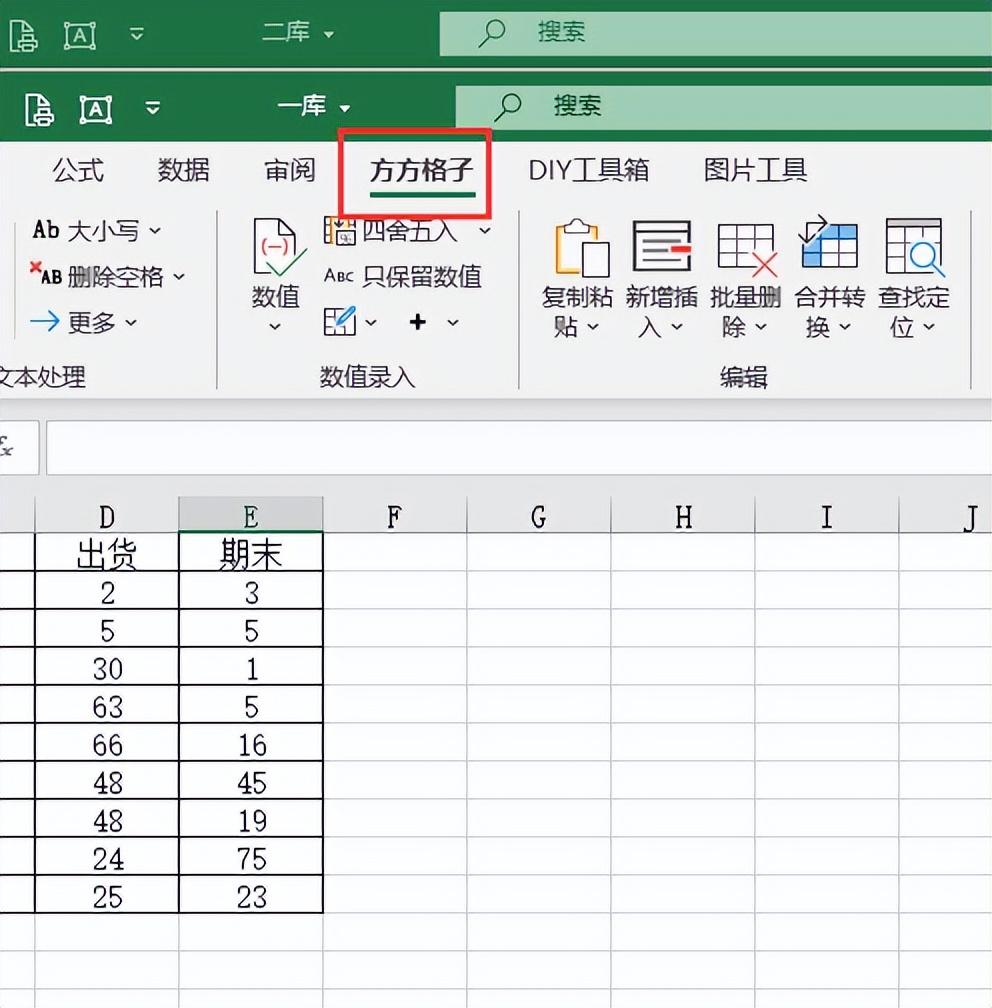Open the DIY工具箱 tab
This screenshot has width=992, height=1008.
(588, 171)
